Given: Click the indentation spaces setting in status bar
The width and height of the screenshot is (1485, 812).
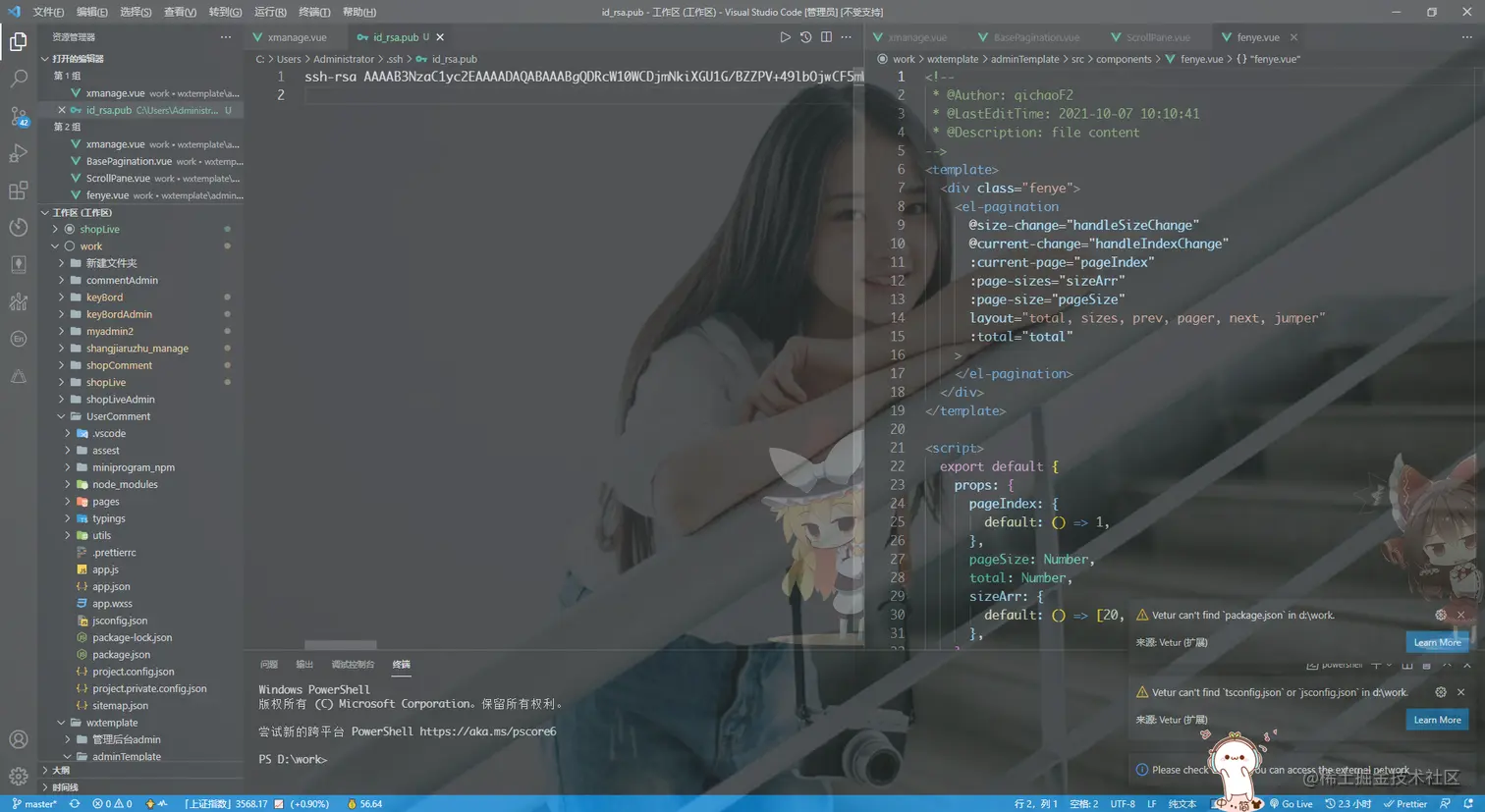Looking at the screenshot, I should pos(1083,803).
